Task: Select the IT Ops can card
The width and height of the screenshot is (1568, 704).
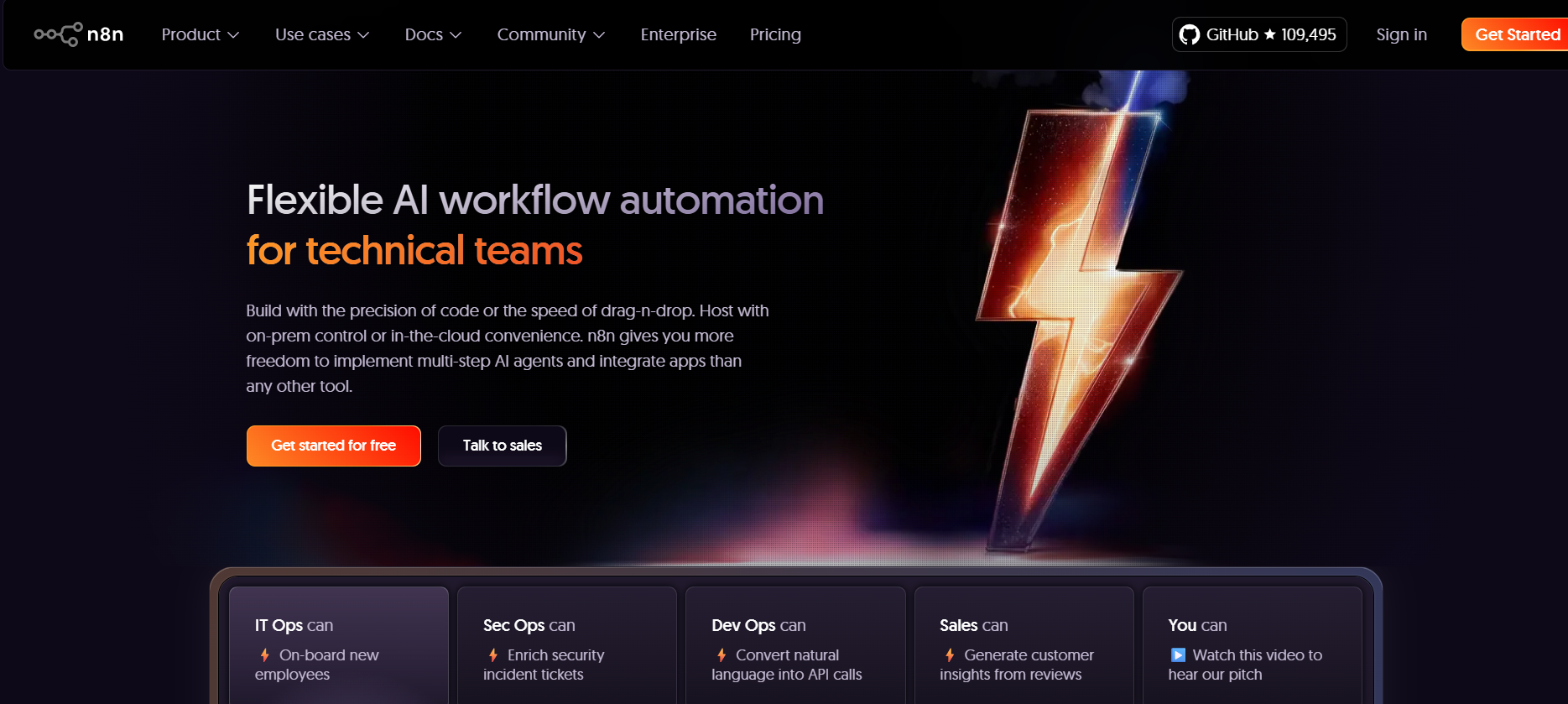Action: tap(339, 645)
